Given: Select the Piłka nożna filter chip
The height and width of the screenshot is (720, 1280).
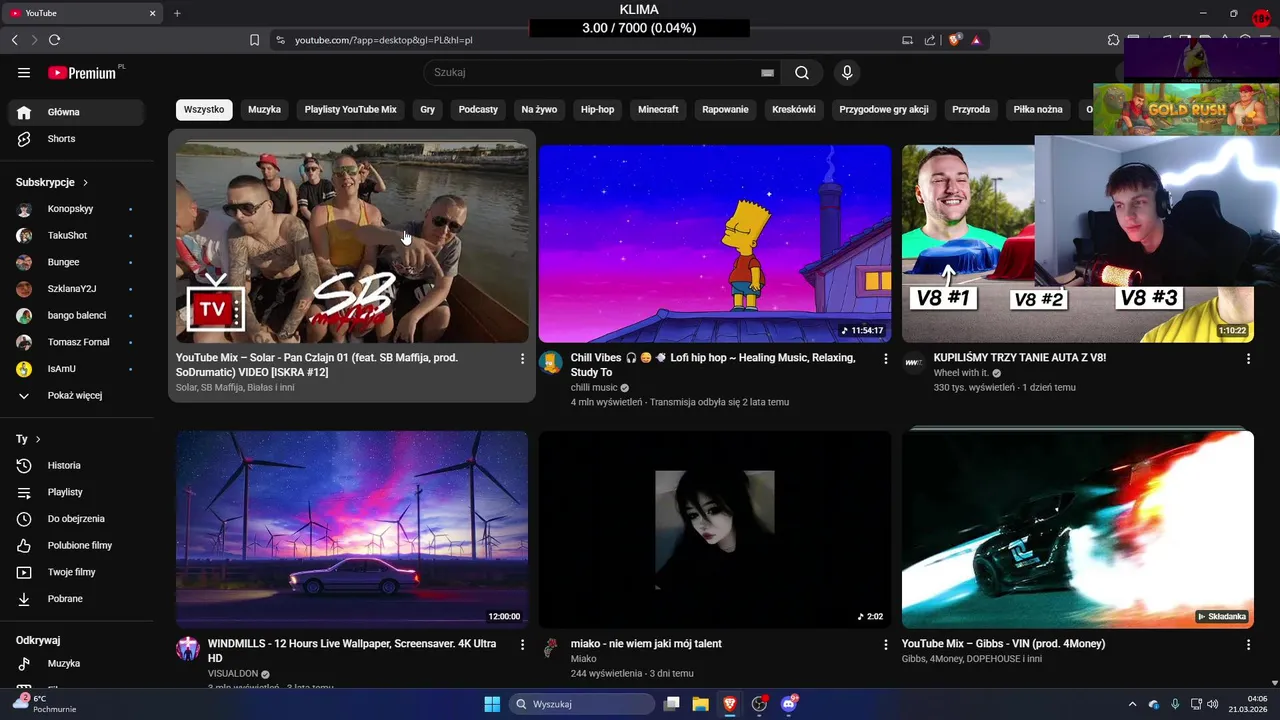Looking at the screenshot, I should [x=1038, y=110].
